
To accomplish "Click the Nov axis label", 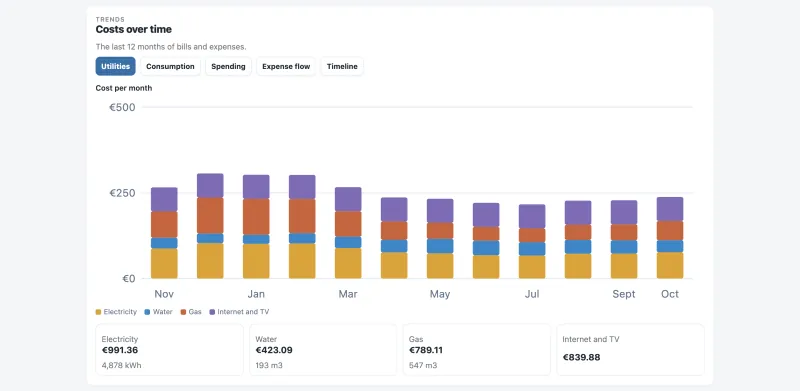I will click(x=164, y=294).
